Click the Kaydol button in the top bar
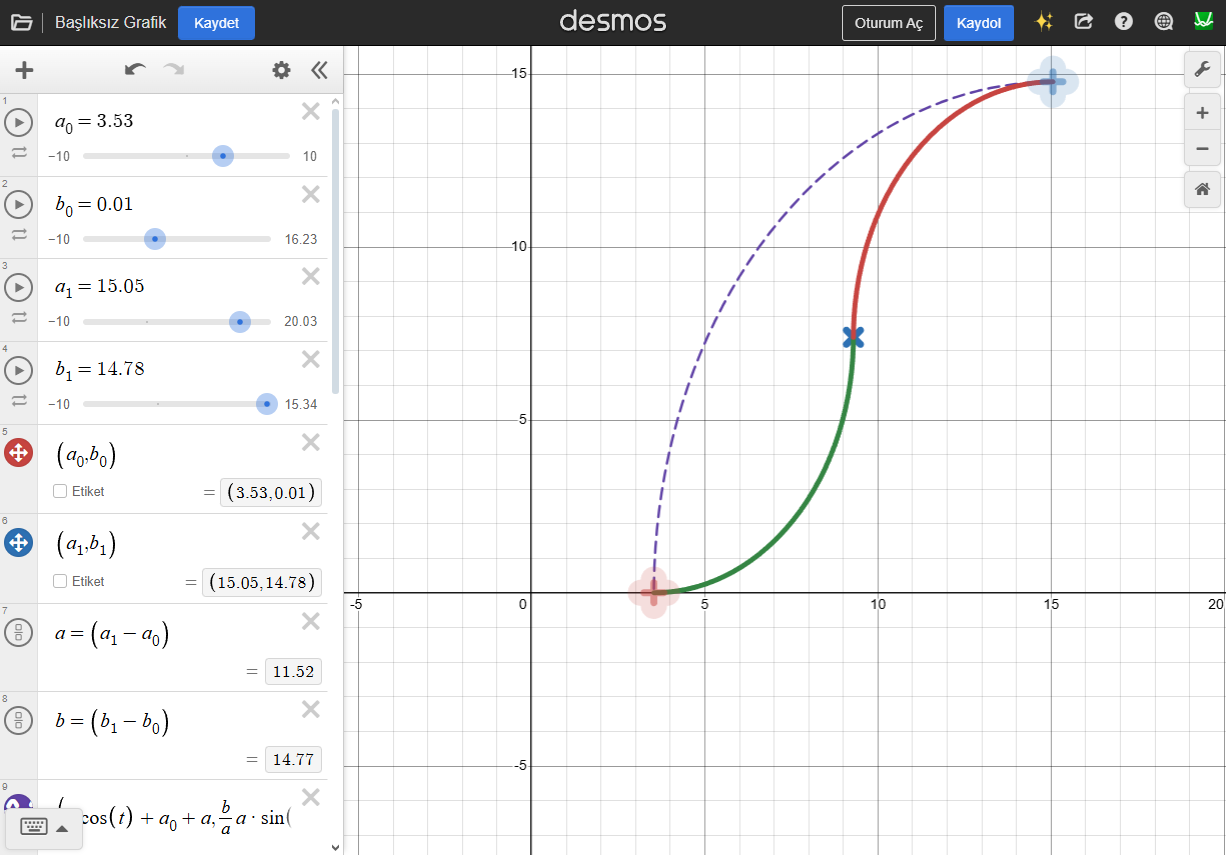 coord(978,22)
